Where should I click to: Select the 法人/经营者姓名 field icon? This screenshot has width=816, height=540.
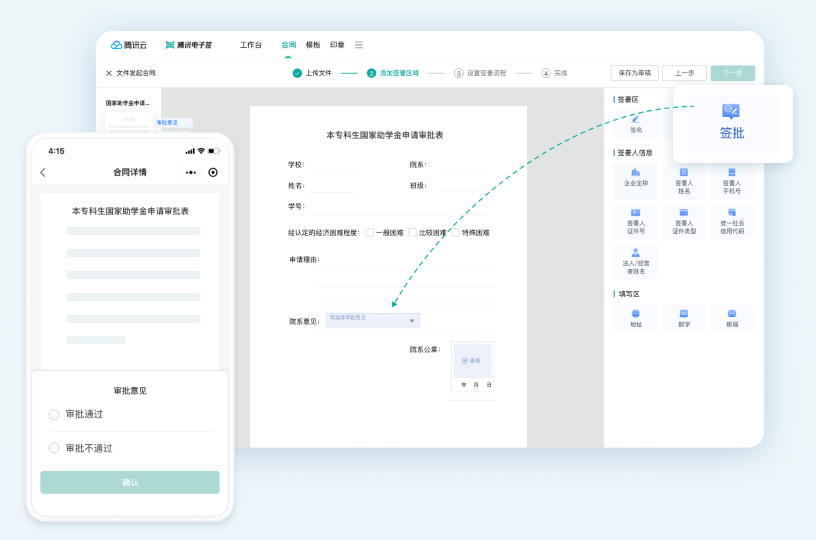636,254
